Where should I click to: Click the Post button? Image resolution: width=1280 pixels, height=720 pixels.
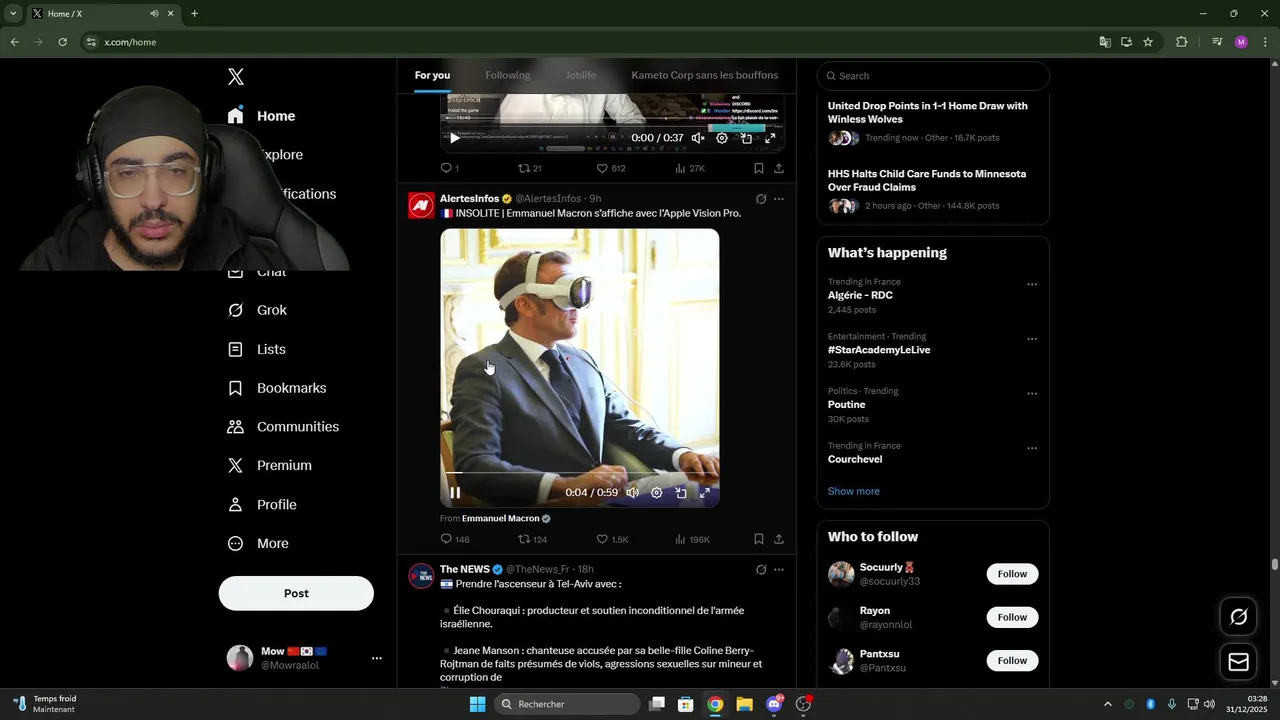click(x=296, y=593)
